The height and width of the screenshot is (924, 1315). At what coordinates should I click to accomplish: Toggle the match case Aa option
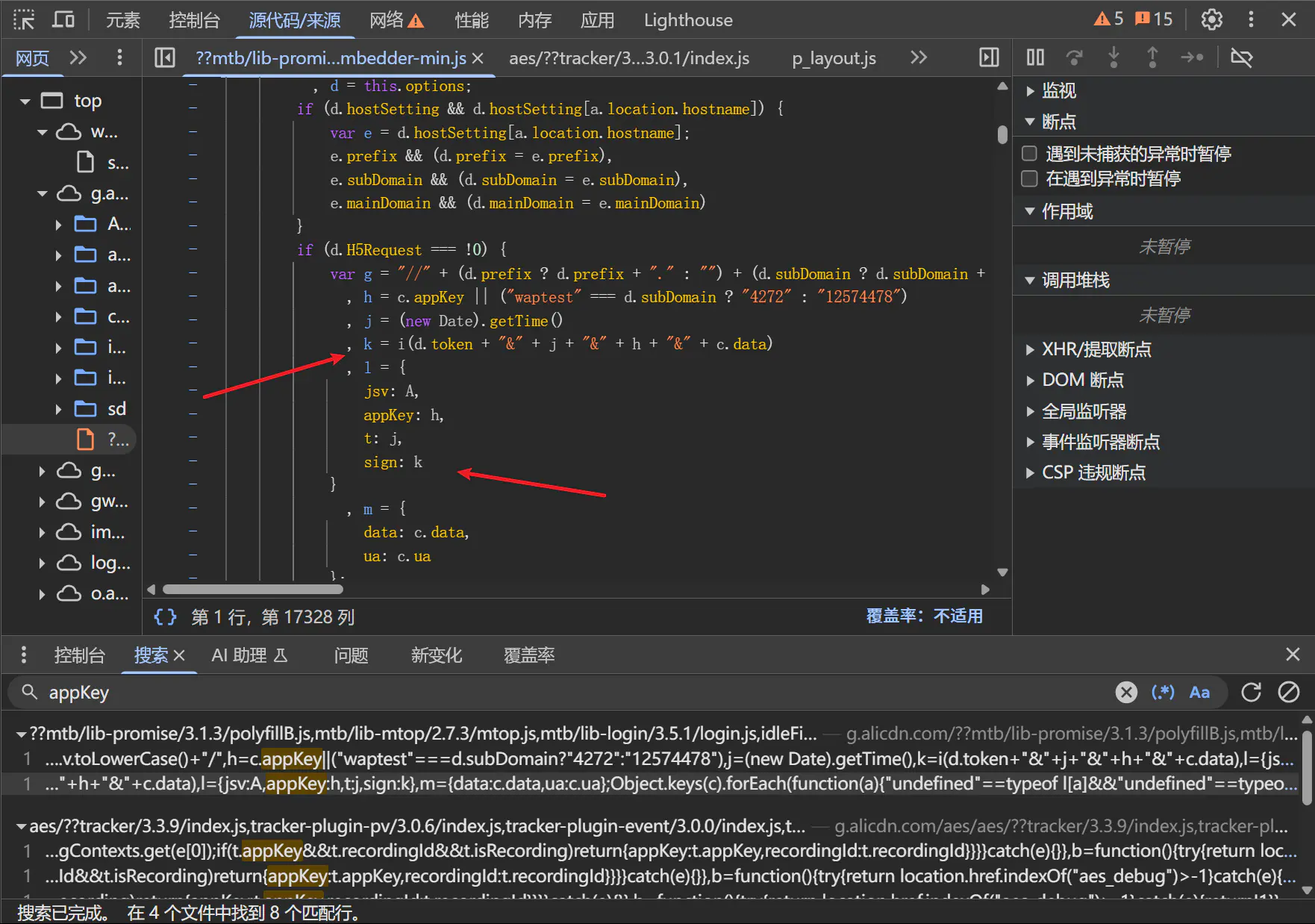(1199, 693)
